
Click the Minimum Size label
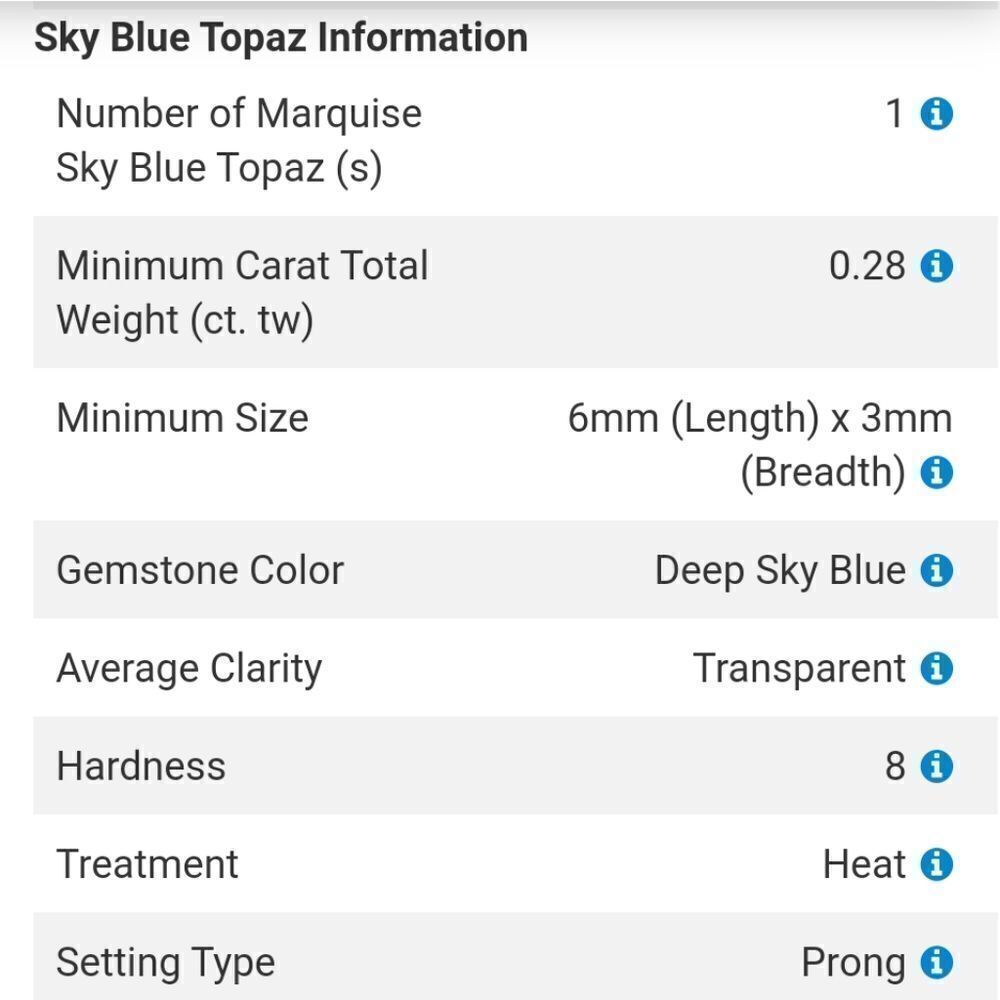tap(182, 418)
